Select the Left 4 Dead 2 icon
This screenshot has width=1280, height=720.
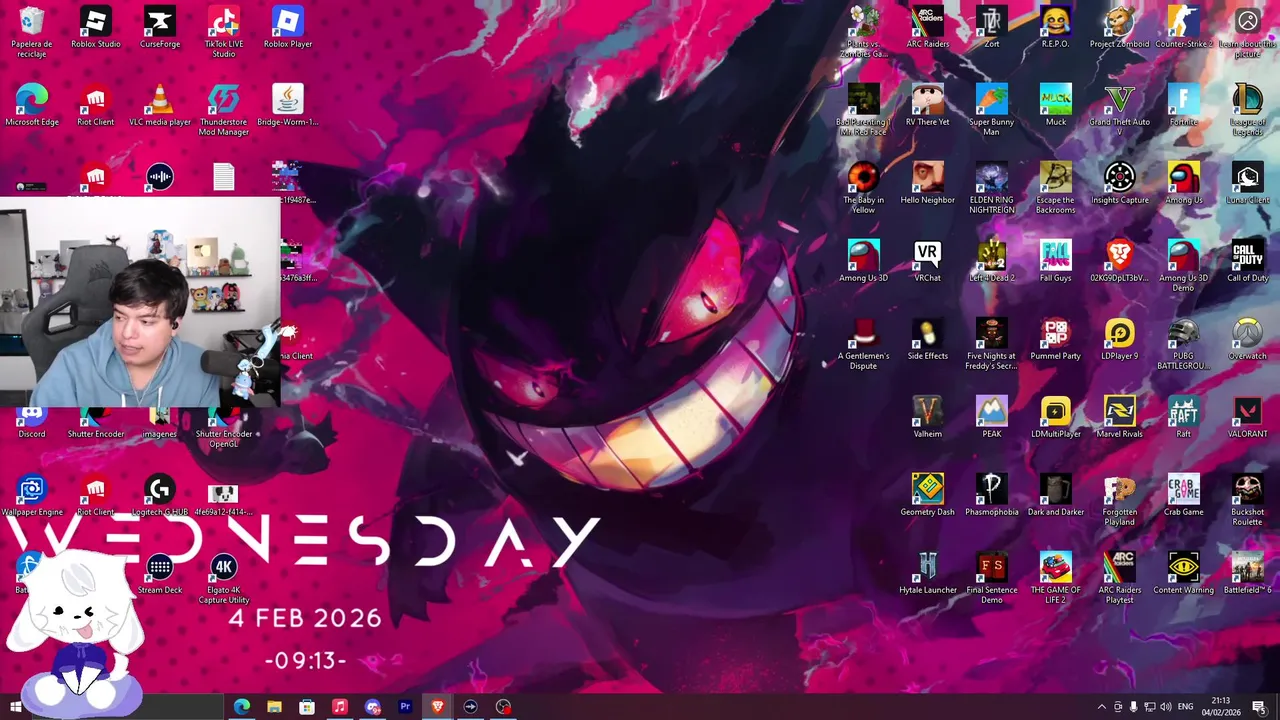992,262
